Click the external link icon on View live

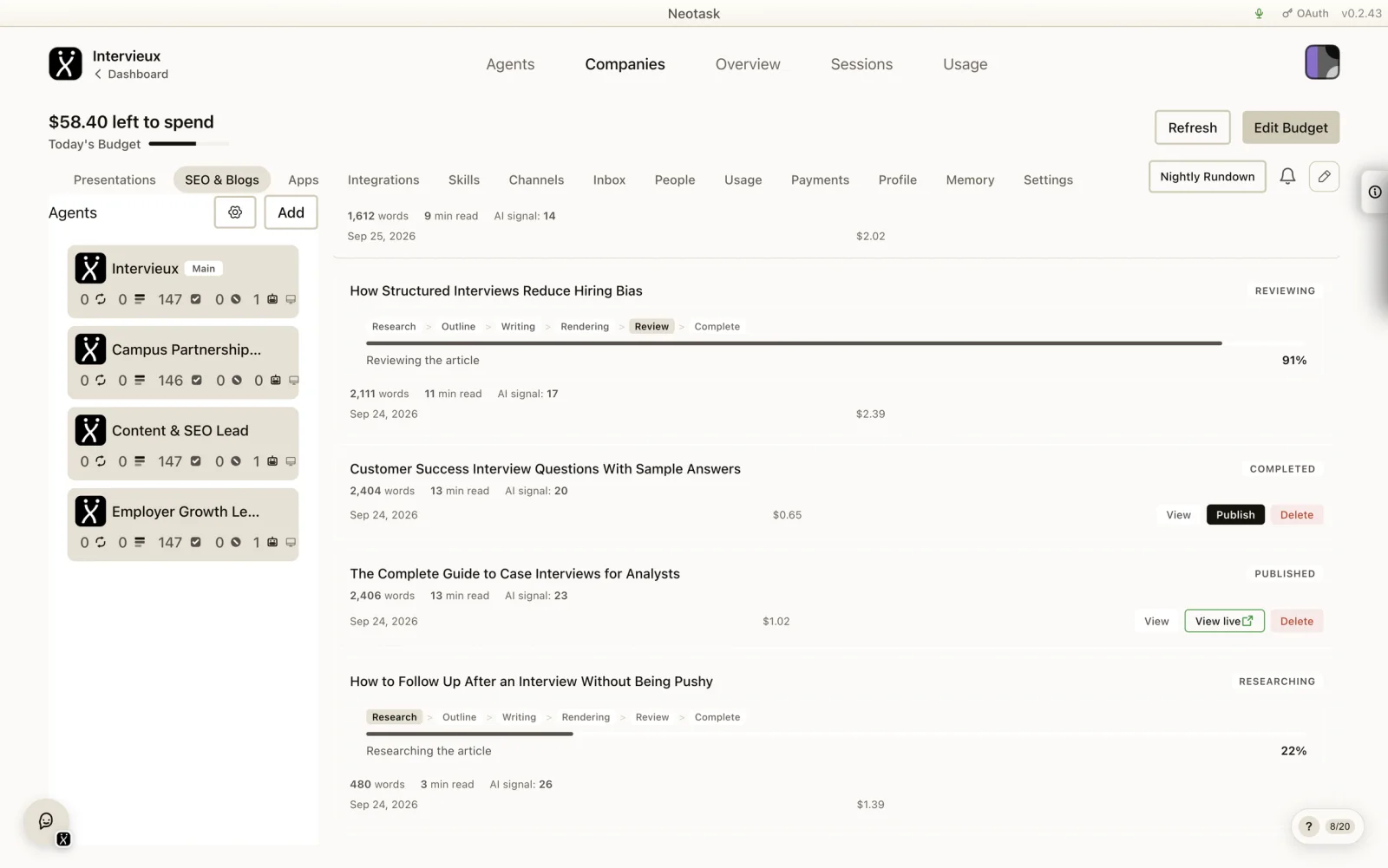point(1247,621)
